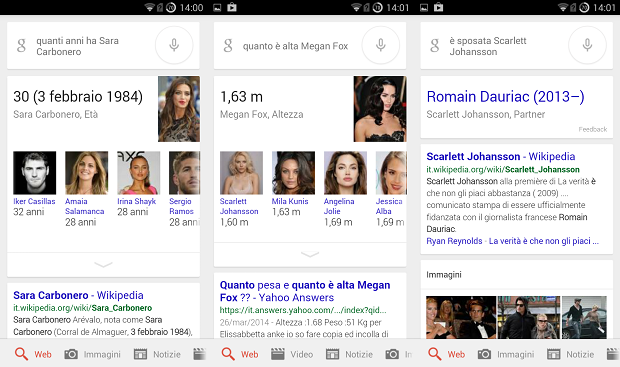
Task: Open Iker Casillas link
Action: (x=34, y=201)
